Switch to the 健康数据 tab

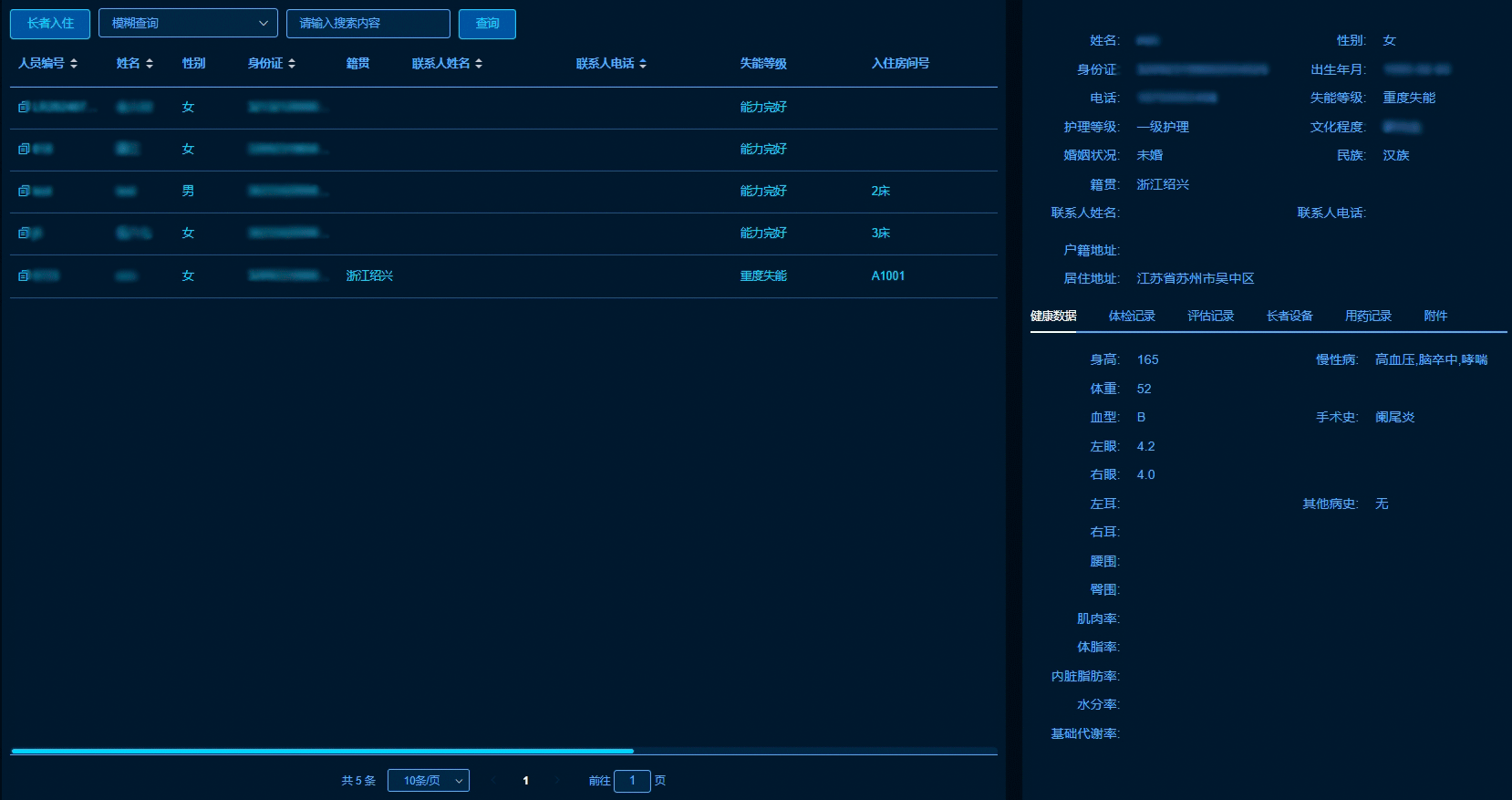tap(1053, 316)
